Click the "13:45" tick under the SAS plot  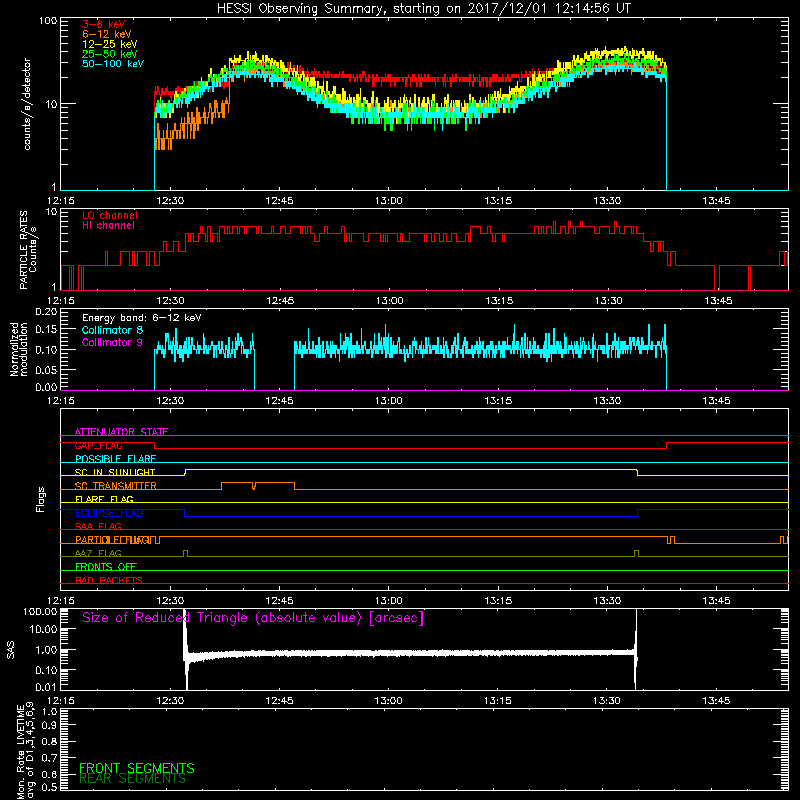pyautogui.click(x=716, y=701)
